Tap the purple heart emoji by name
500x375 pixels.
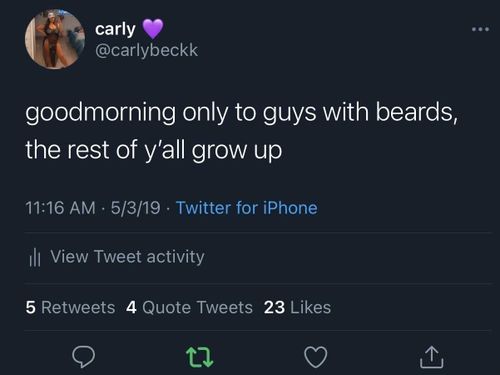pyautogui.click(x=153, y=29)
